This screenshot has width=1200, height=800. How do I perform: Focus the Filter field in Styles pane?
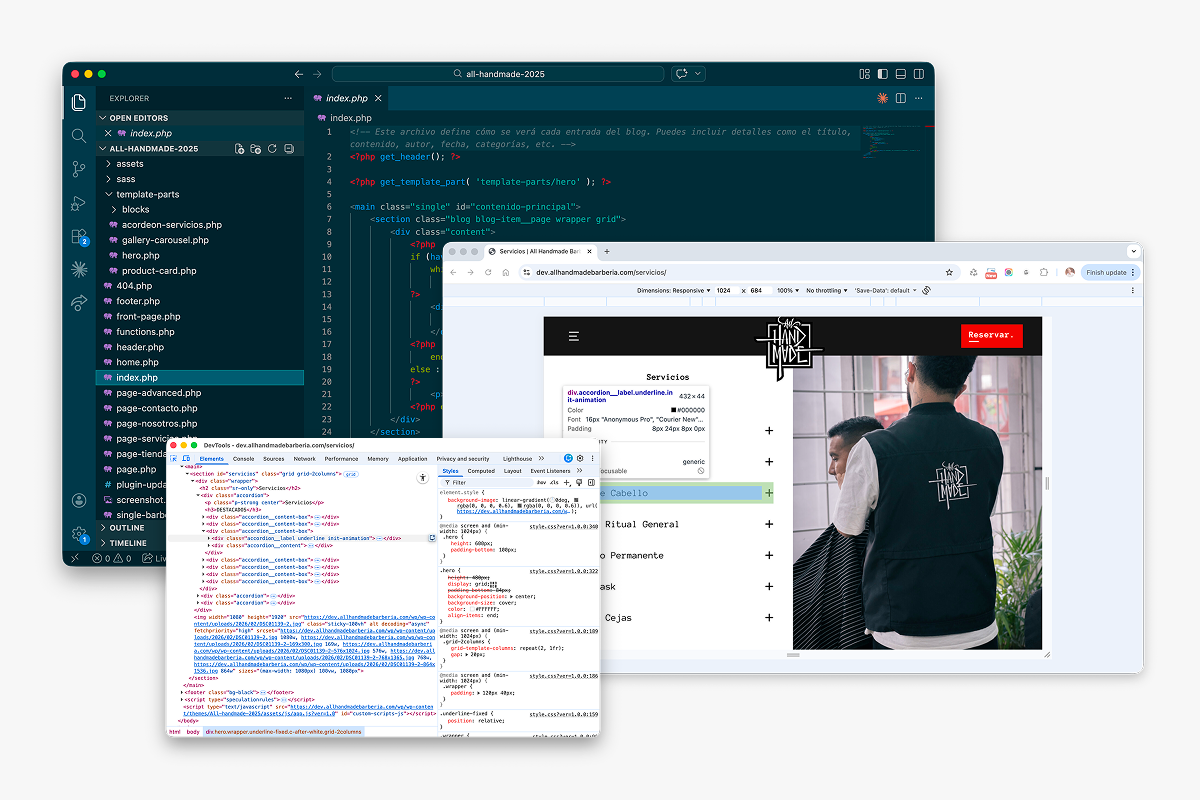[x=485, y=482]
